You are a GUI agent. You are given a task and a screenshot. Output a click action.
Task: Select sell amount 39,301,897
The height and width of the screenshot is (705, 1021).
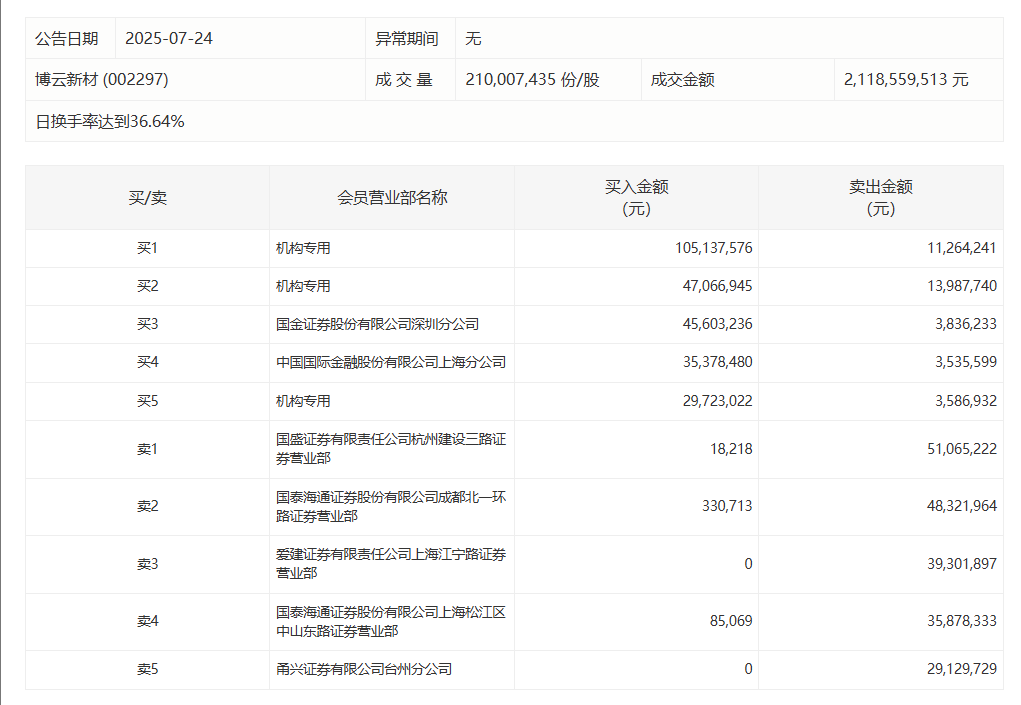click(x=962, y=564)
